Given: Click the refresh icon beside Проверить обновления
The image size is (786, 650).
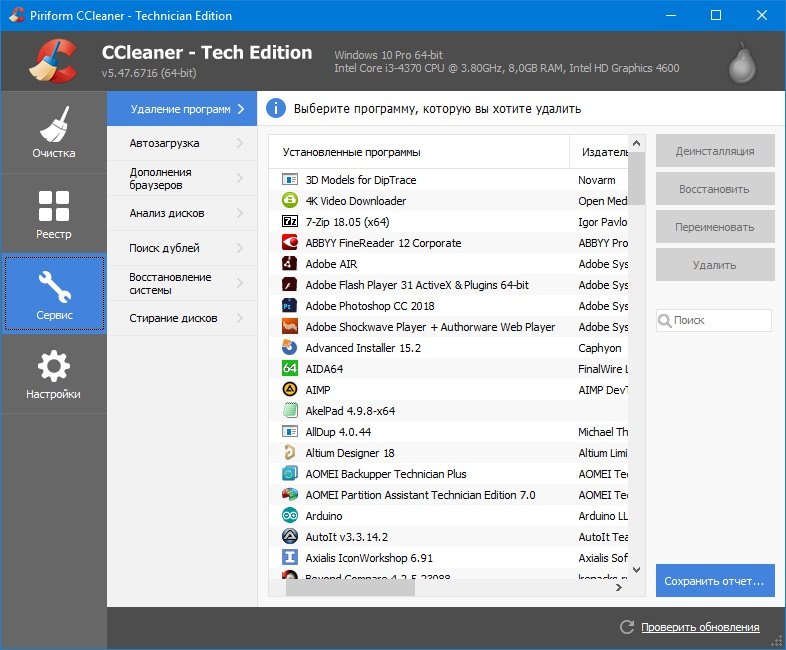Looking at the screenshot, I should 627,627.
